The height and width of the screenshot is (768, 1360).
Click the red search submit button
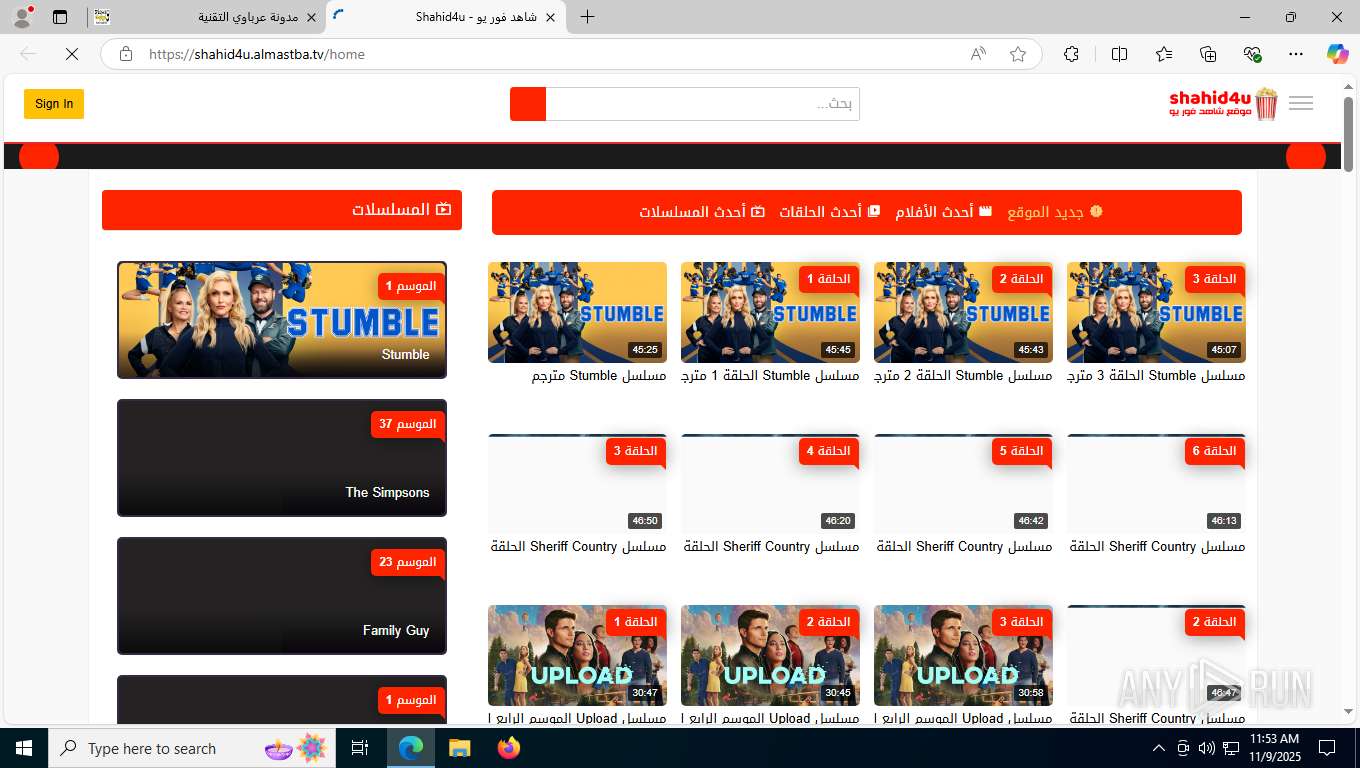tap(528, 104)
